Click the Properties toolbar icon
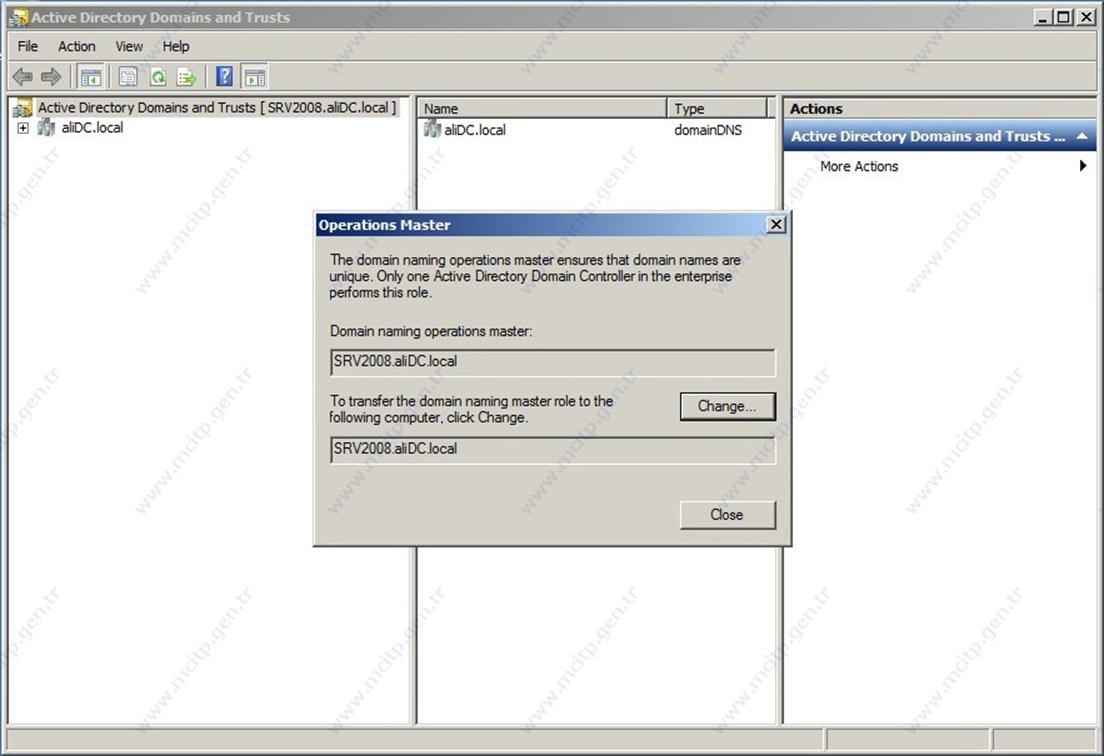Image resolution: width=1104 pixels, height=756 pixels. 127,77
